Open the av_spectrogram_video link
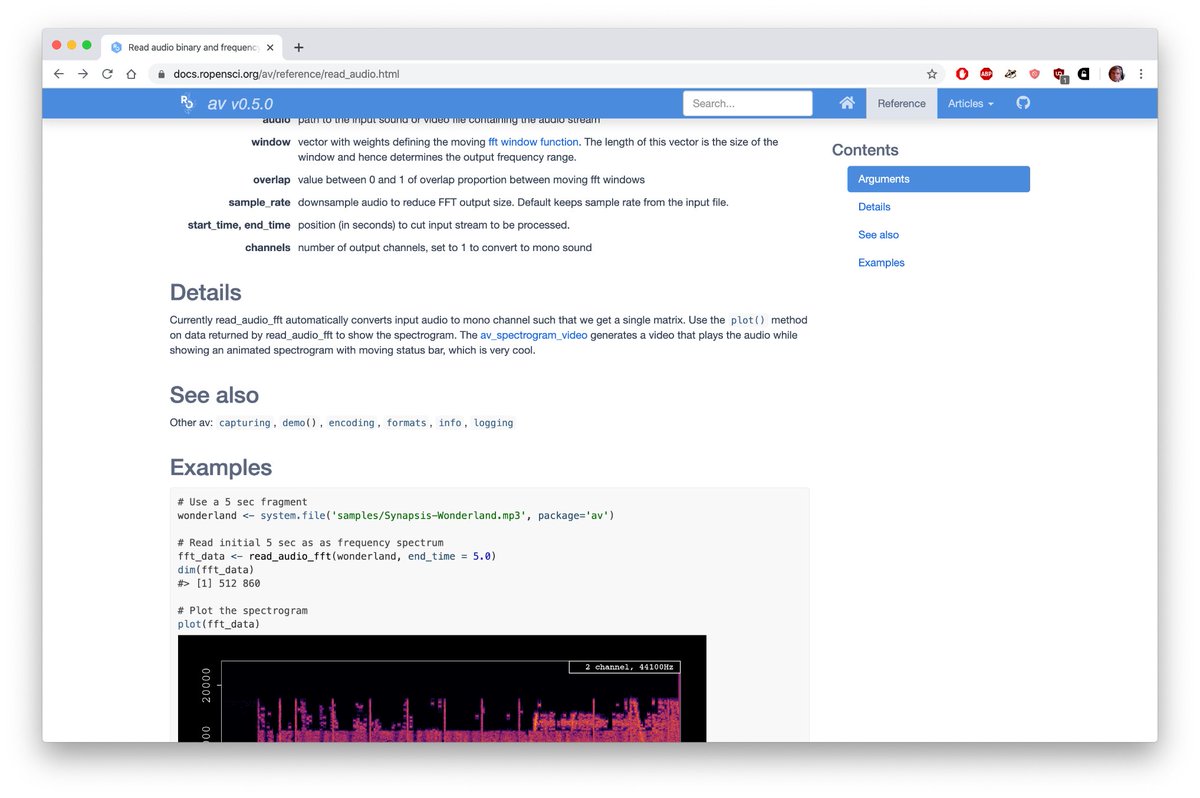The image size is (1200, 798). click(x=533, y=335)
